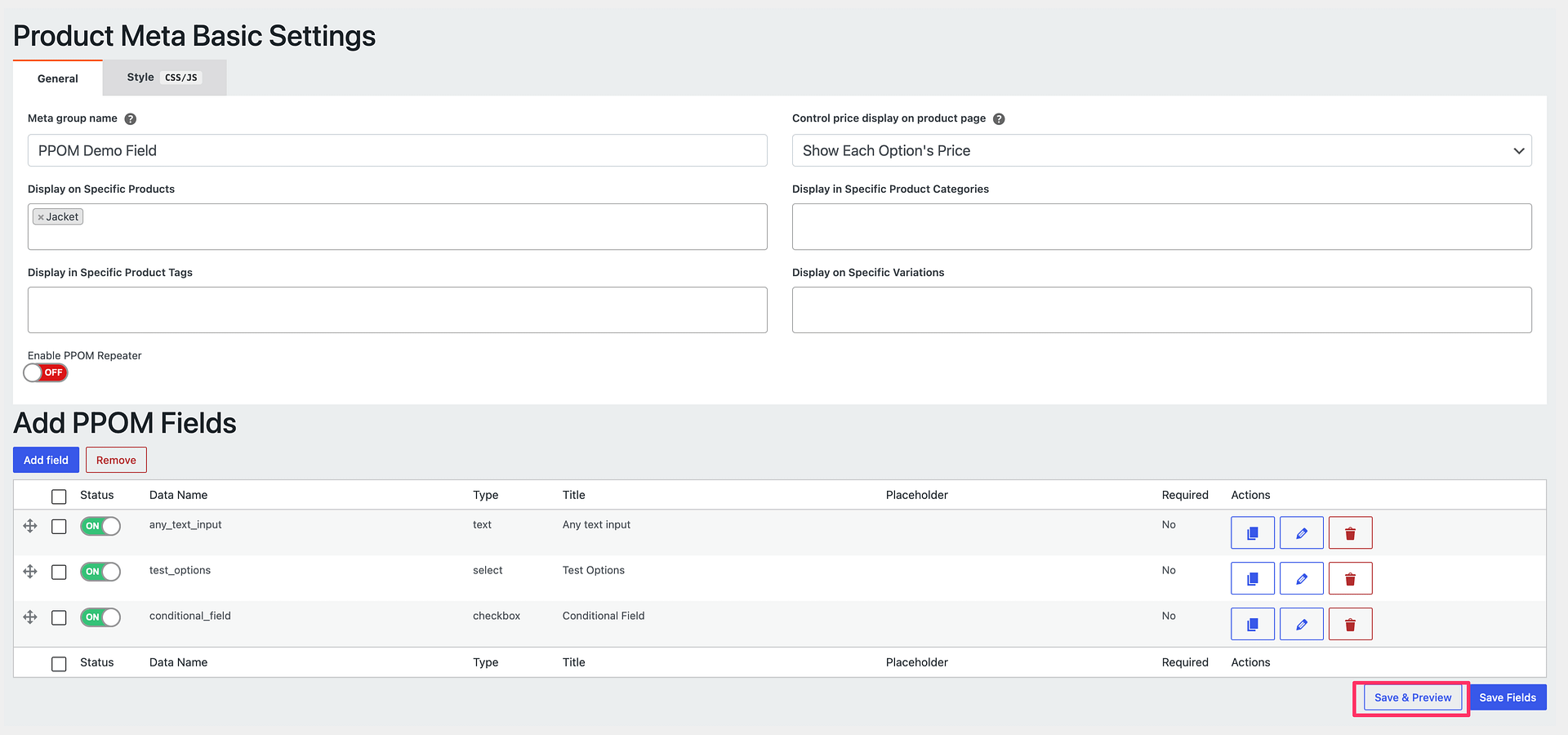Click the move handle for test_options row
This screenshot has height=735, width=1568.
30,572
